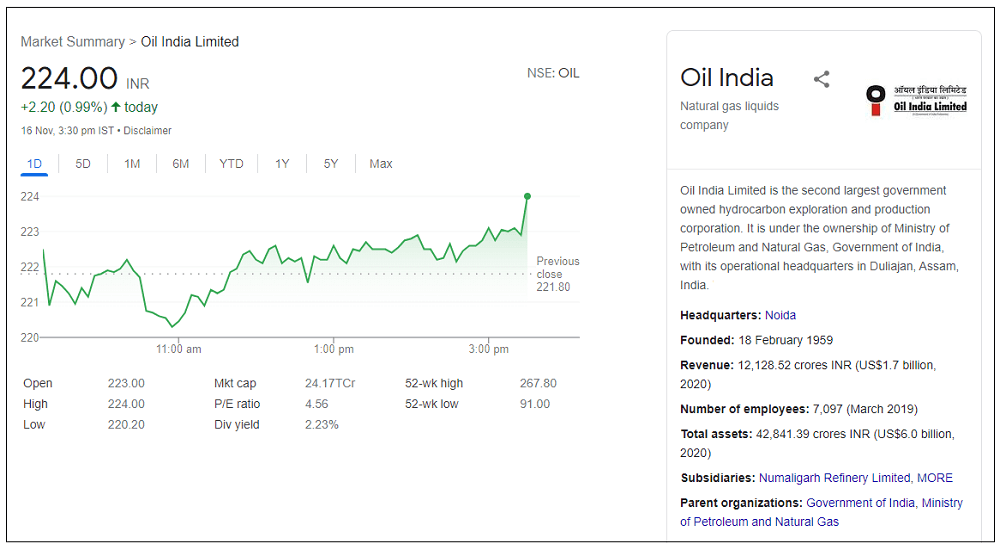Click the Natural gas liquids company subtitle
The image size is (1000, 550).
[x=729, y=115]
